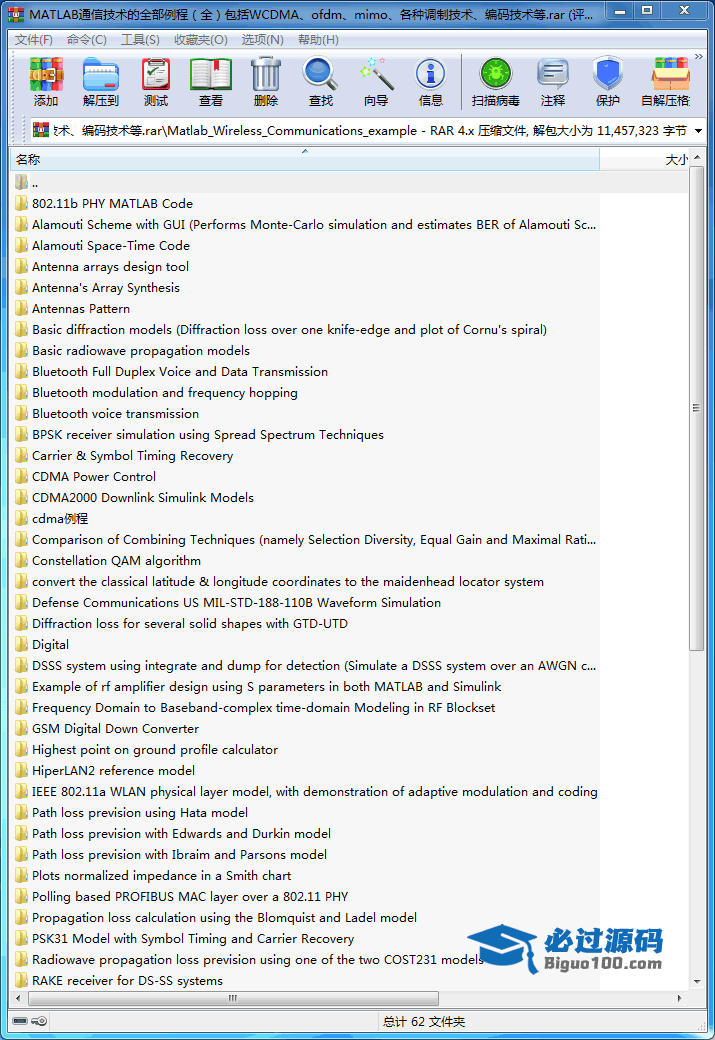Select 'CDMA2000 Downlink Simulink Models' folder
Image resolution: width=715 pixels, height=1040 pixels.
pos(143,497)
